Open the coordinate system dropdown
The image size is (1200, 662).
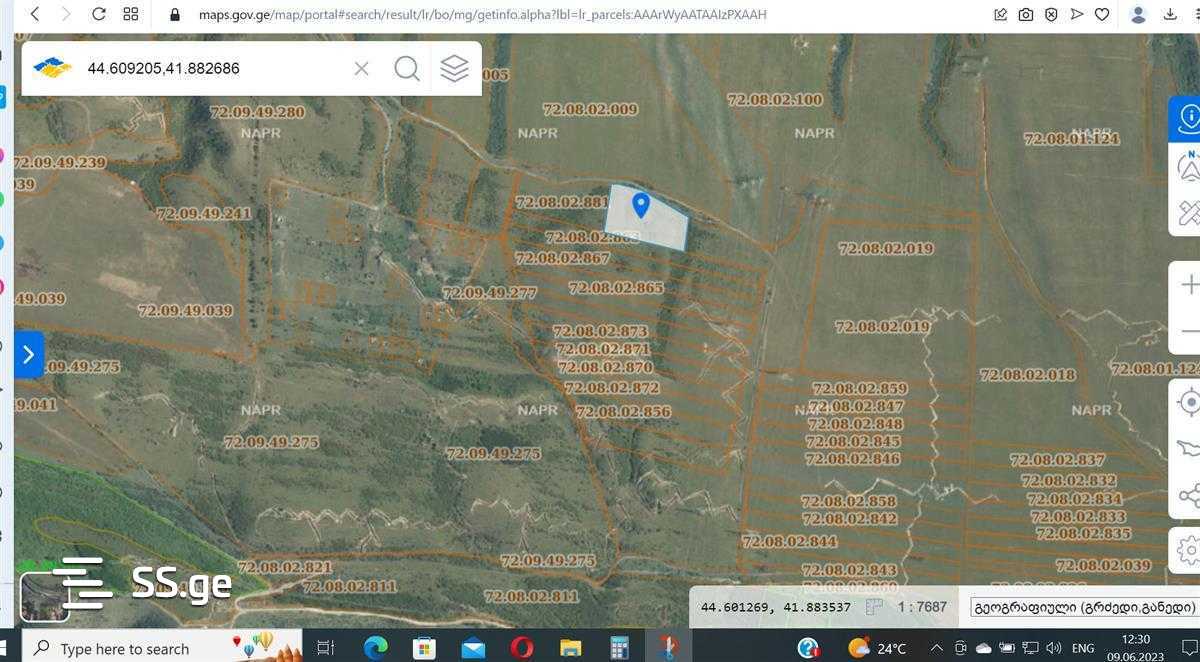tap(1082, 607)
